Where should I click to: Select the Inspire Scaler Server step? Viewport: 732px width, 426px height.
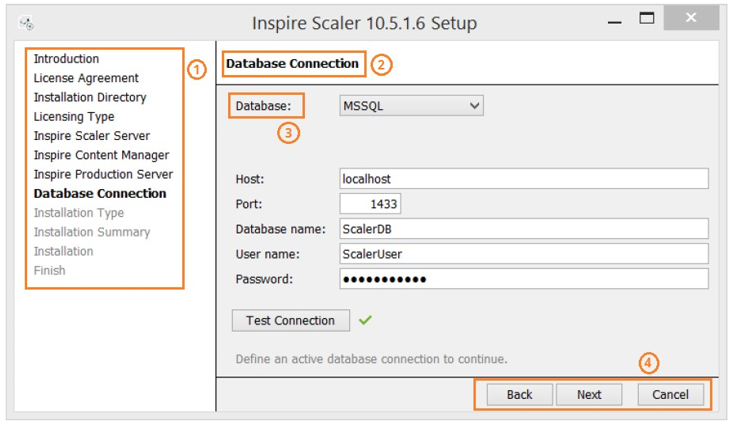pyautogui.click(x=92, y=136)
